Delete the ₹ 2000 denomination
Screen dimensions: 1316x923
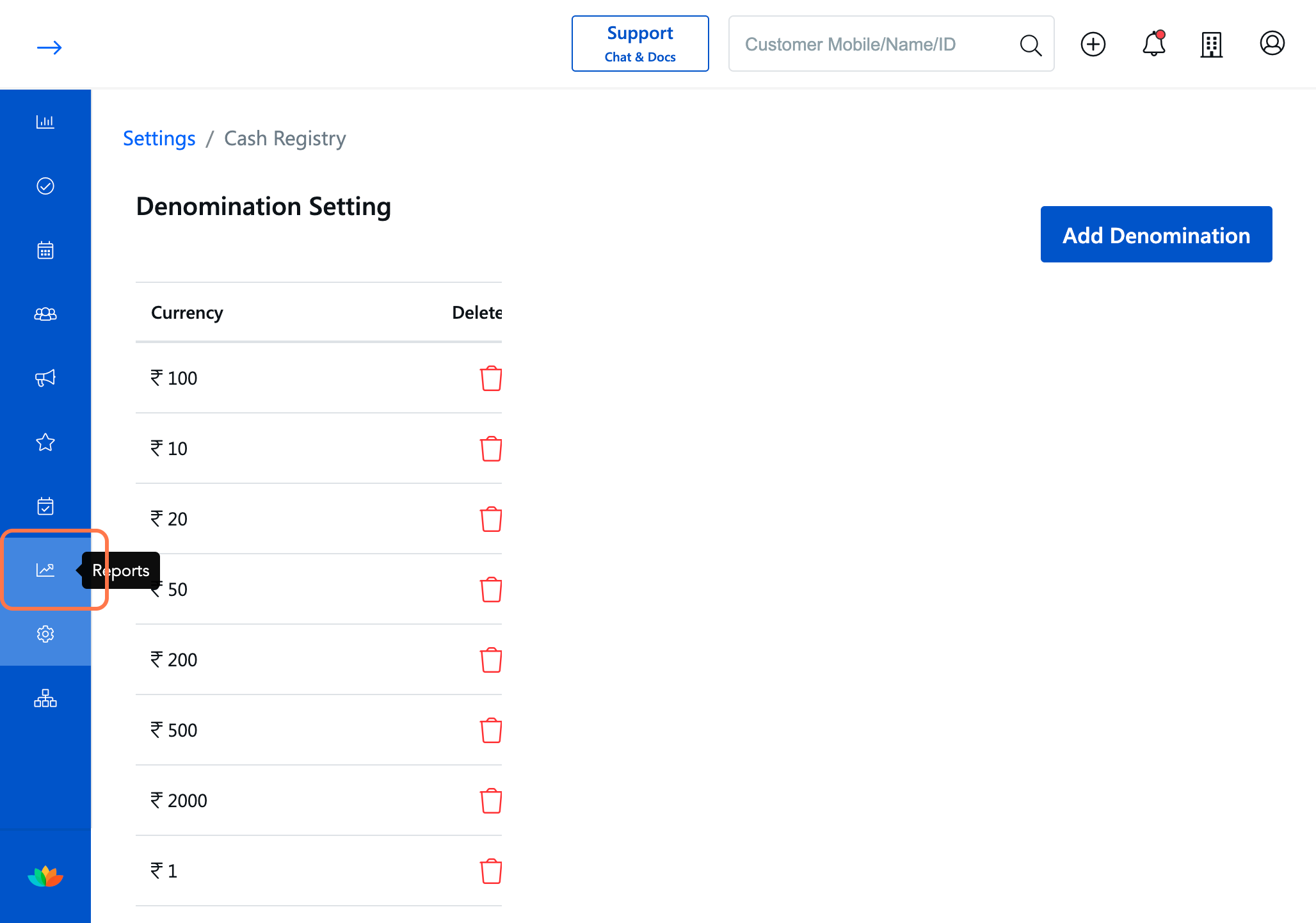pos(491,801)
